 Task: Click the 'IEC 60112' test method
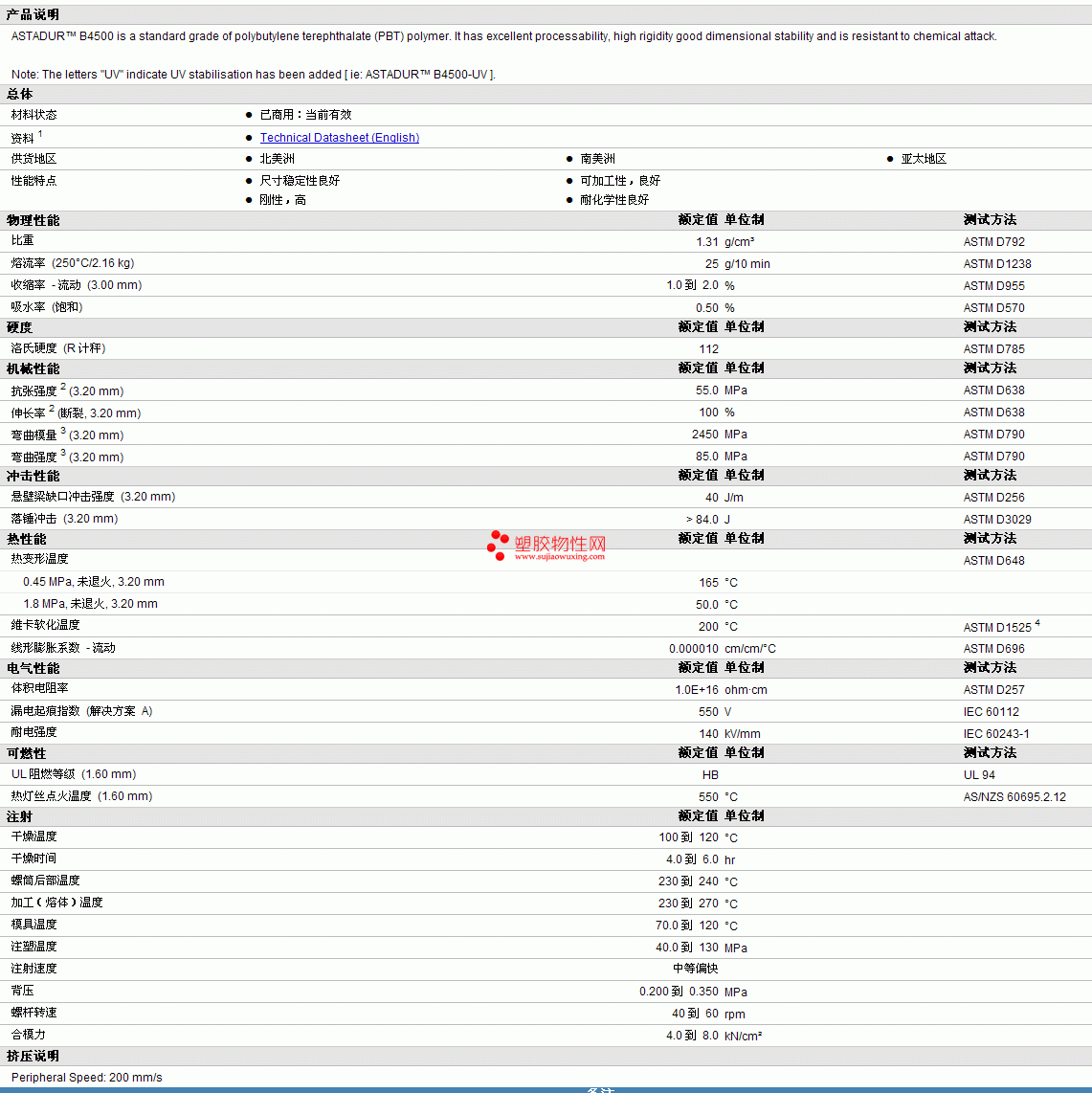click(x=991, y=712)
